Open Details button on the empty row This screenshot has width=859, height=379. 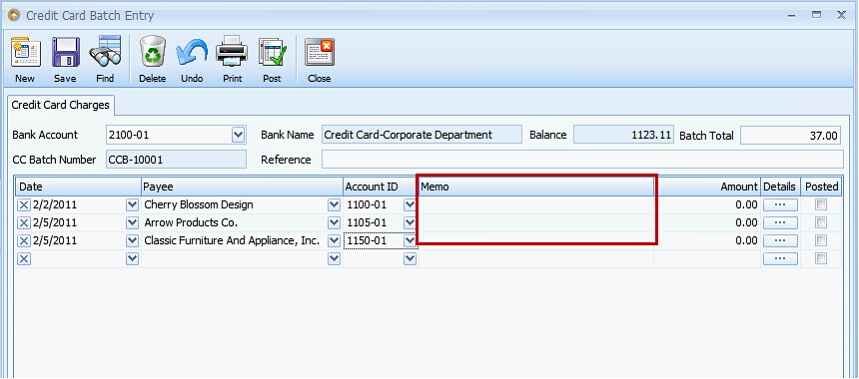click(780, 259)
